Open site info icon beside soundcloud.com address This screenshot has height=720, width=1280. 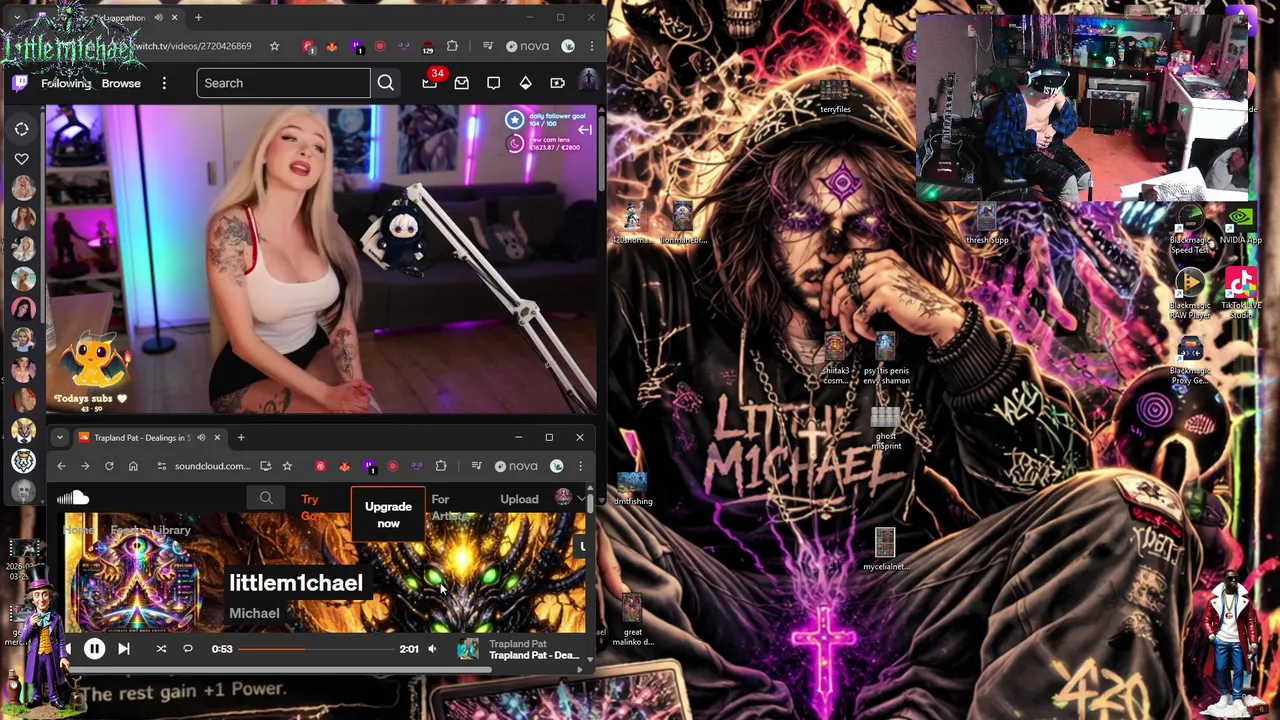coord(161,466)
